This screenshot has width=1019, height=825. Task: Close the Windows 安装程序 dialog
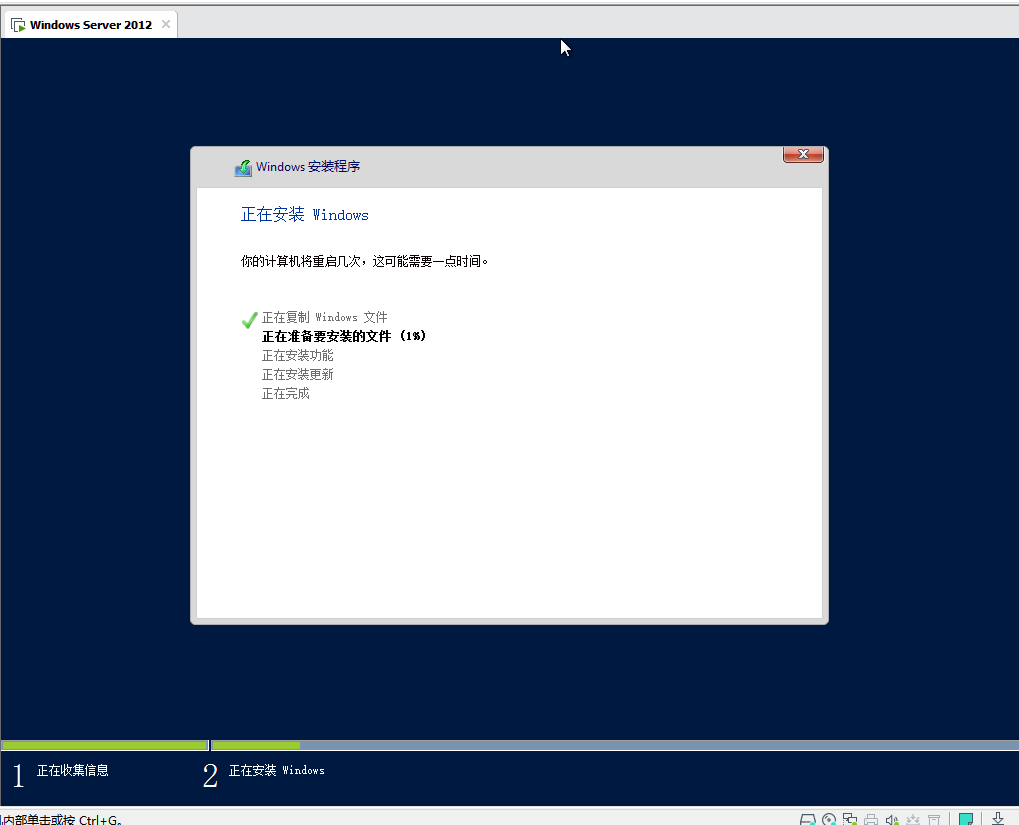pos(803,154)
